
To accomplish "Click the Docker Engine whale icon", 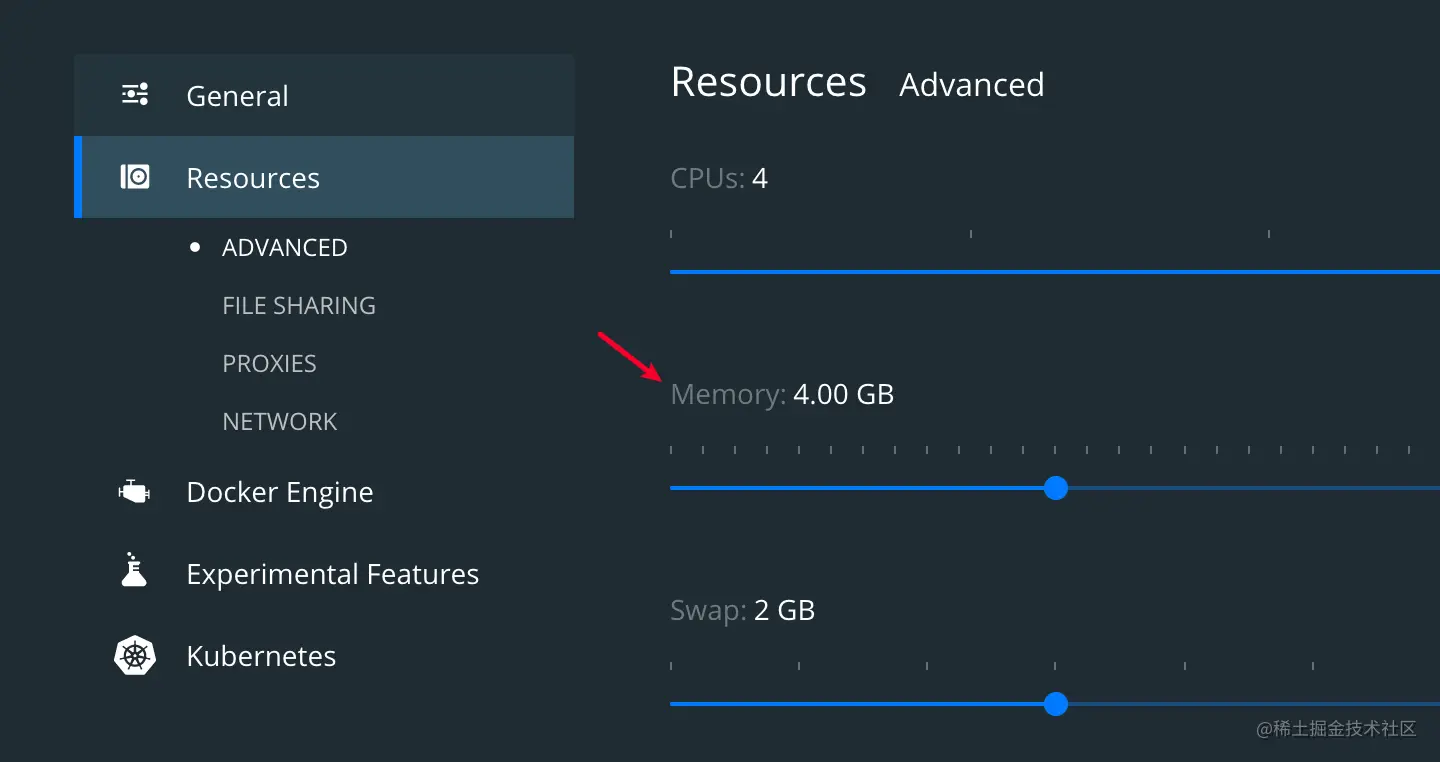I will [x=134, y=491].
